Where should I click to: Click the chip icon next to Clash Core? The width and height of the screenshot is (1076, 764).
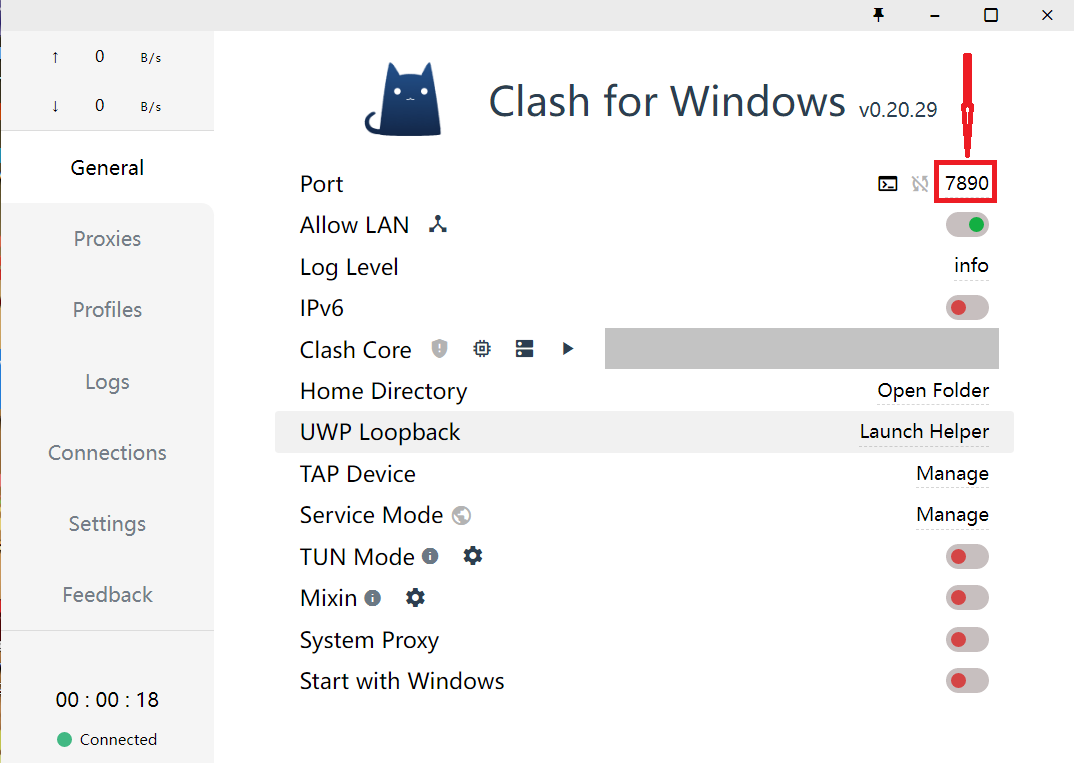[x=482, y=349]
